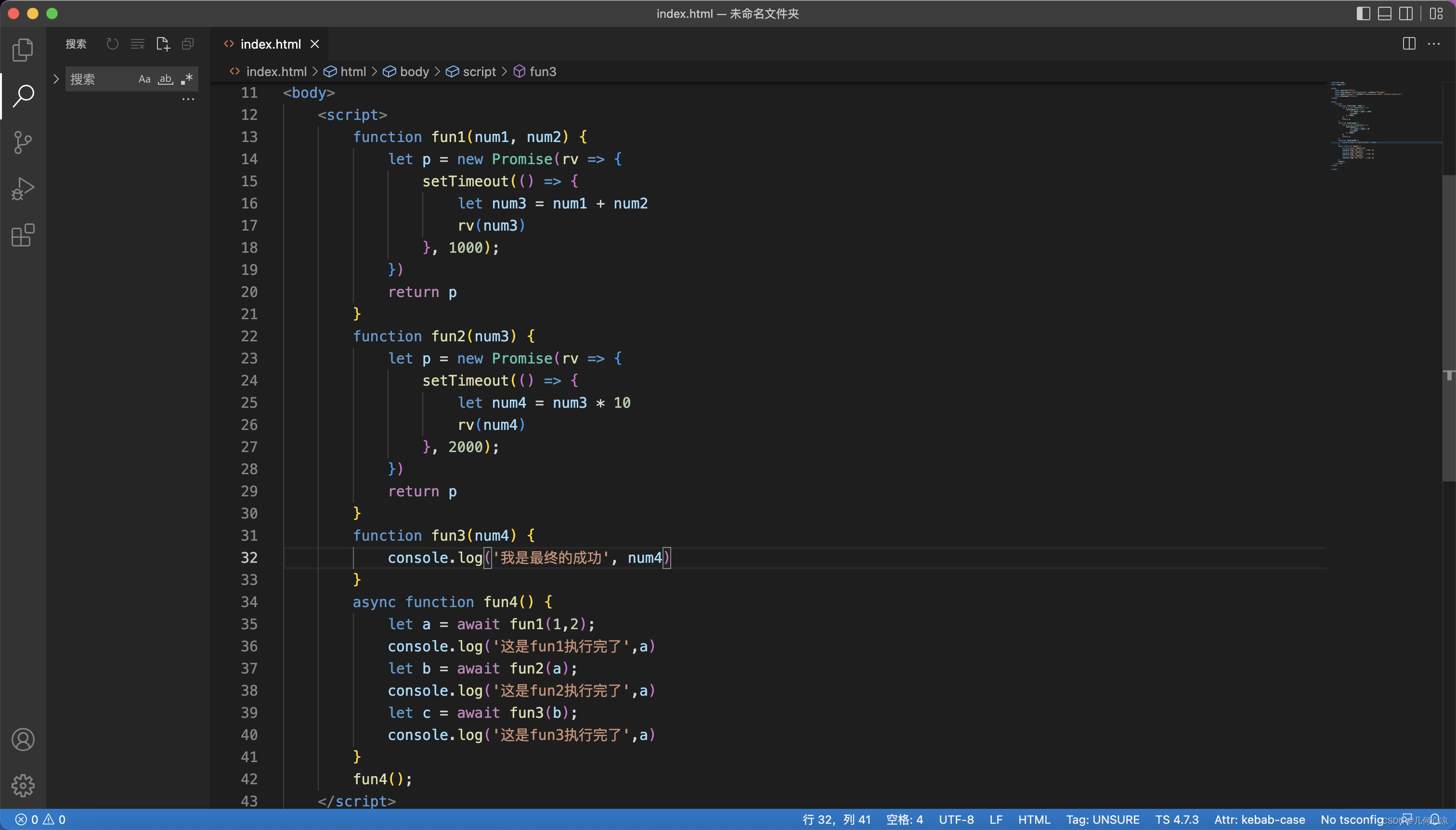The image size is (1456, 830).
Task: Select the HTML language mode
Action: [1034, 820]
